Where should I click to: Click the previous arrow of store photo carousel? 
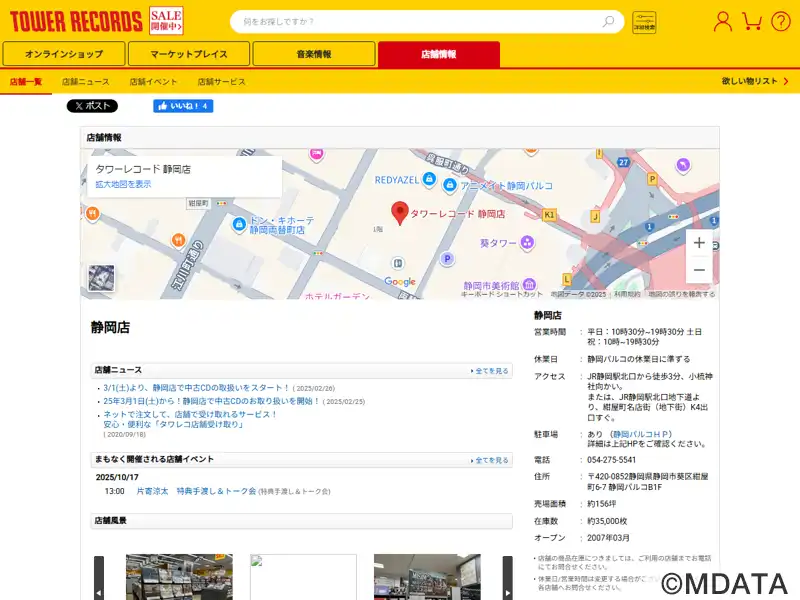coord(99,578)
